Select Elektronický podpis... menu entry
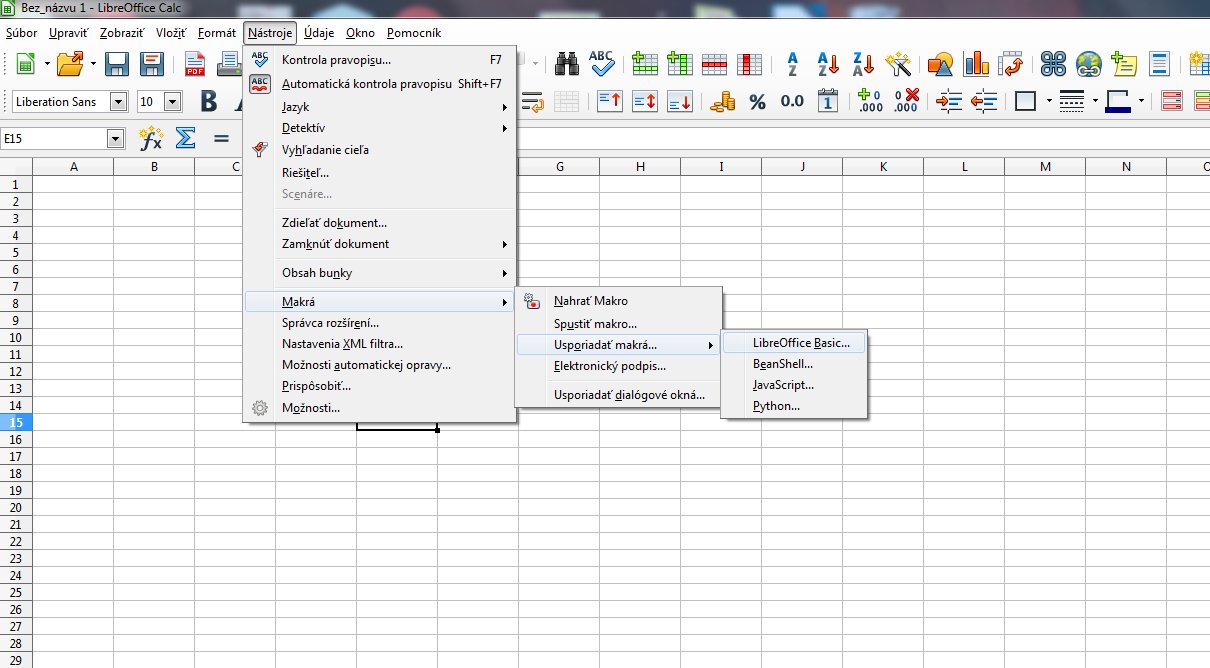Screen dimensions: 1210x668 click(618, 366)
